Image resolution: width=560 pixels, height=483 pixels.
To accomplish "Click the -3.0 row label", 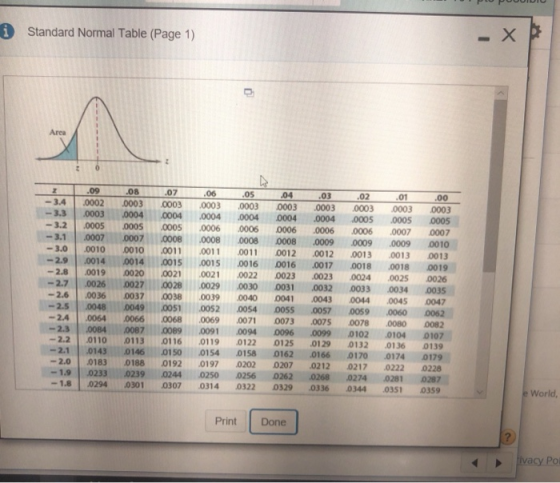I will pyautogui.click(x=56, y=249).
